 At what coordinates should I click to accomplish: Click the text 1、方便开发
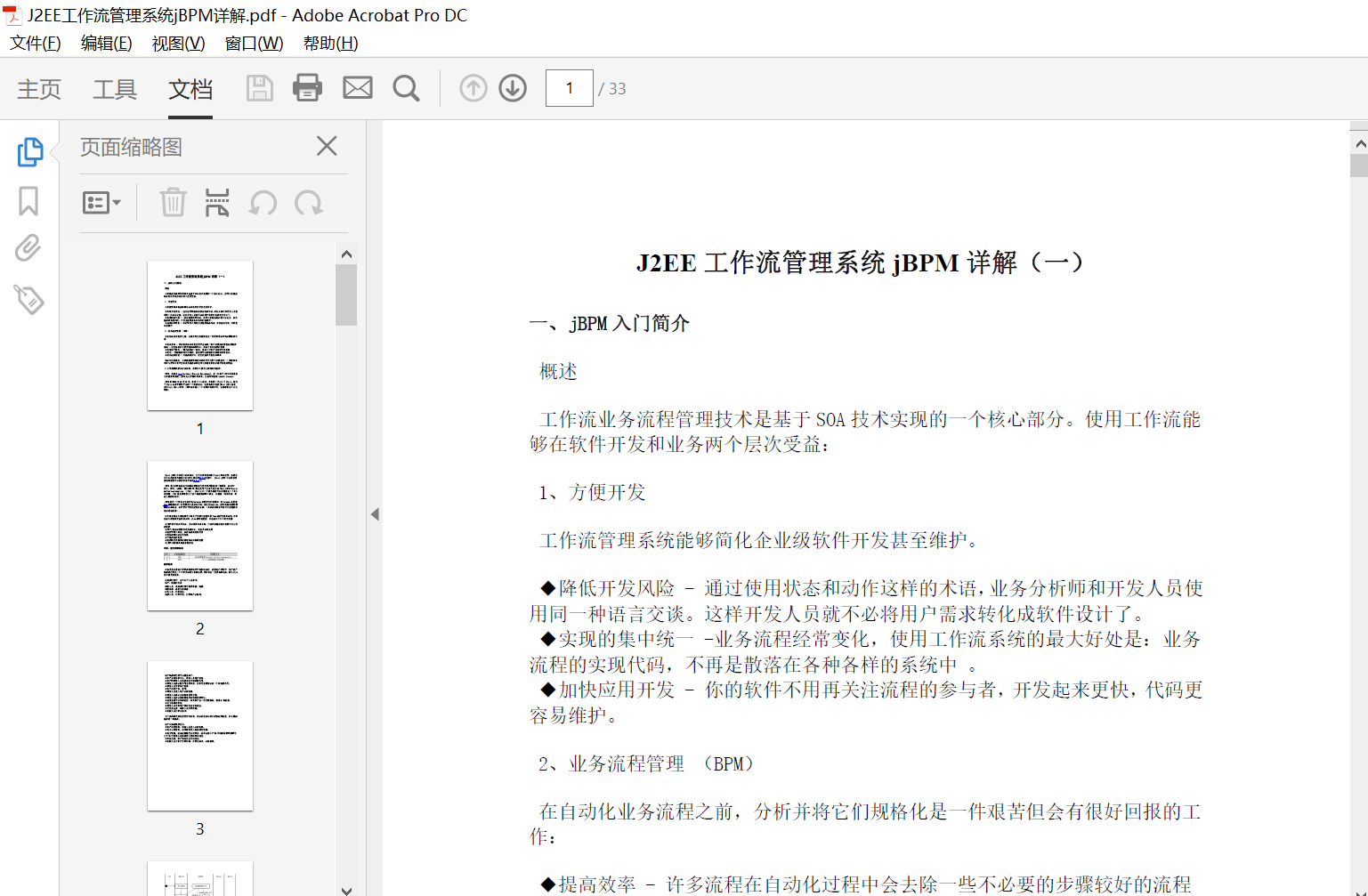click(x=592, y=492)
